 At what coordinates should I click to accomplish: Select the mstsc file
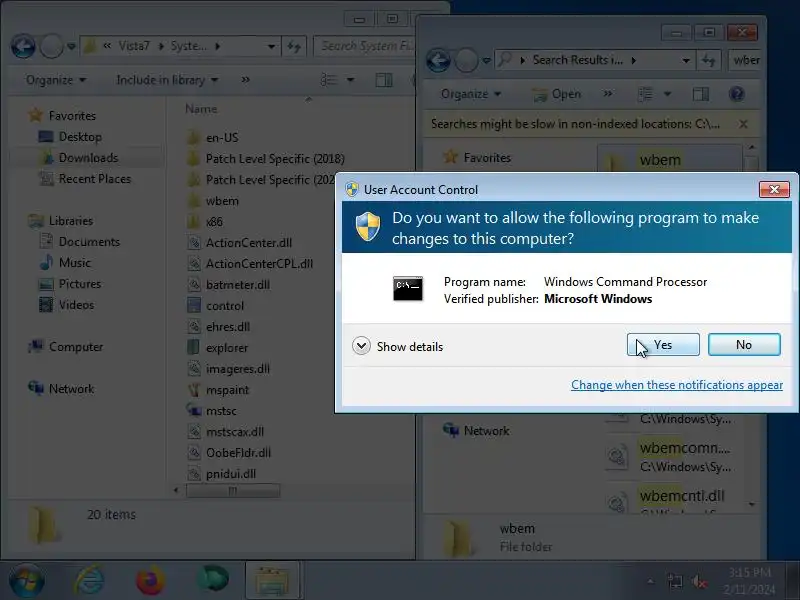212,411
